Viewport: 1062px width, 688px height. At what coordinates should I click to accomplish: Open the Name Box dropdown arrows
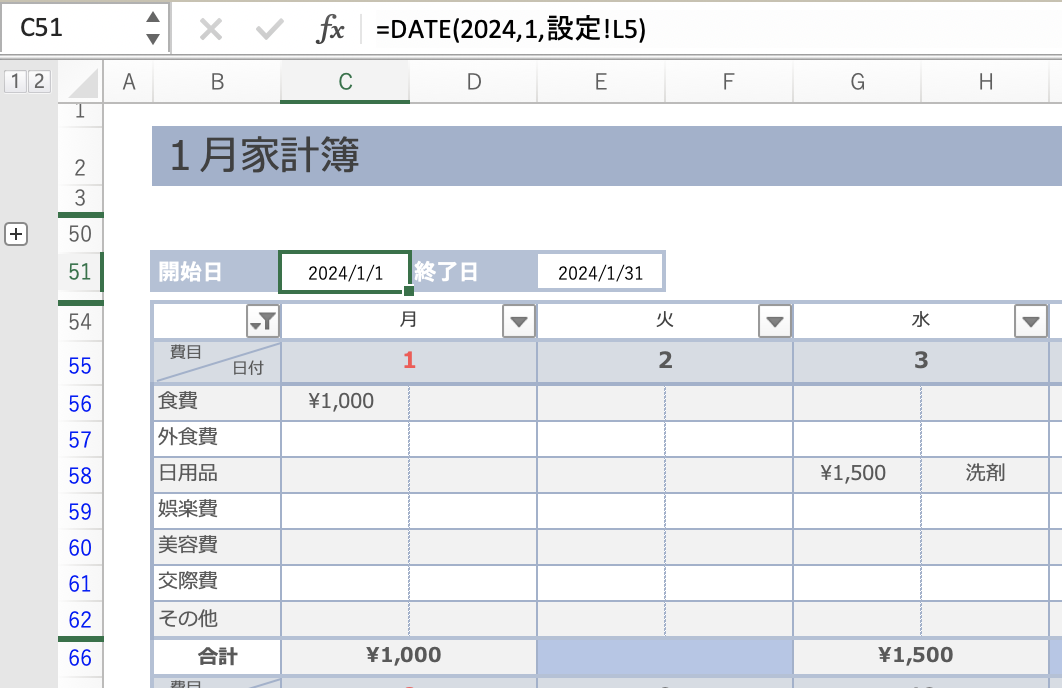pyautogui.click(x=152, y=28)
